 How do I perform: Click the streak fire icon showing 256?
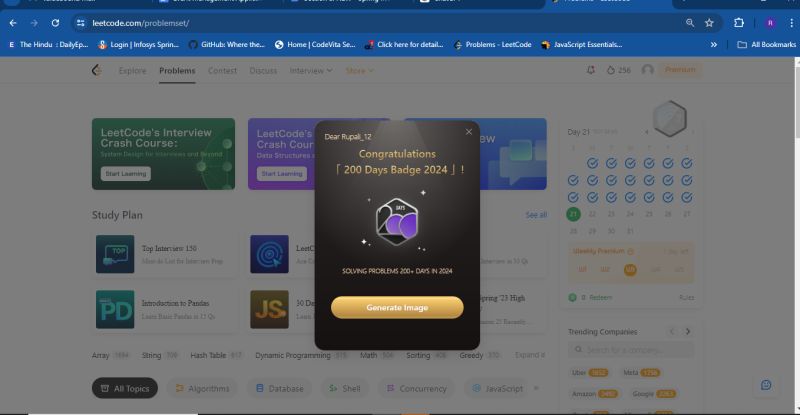[618, 70]
